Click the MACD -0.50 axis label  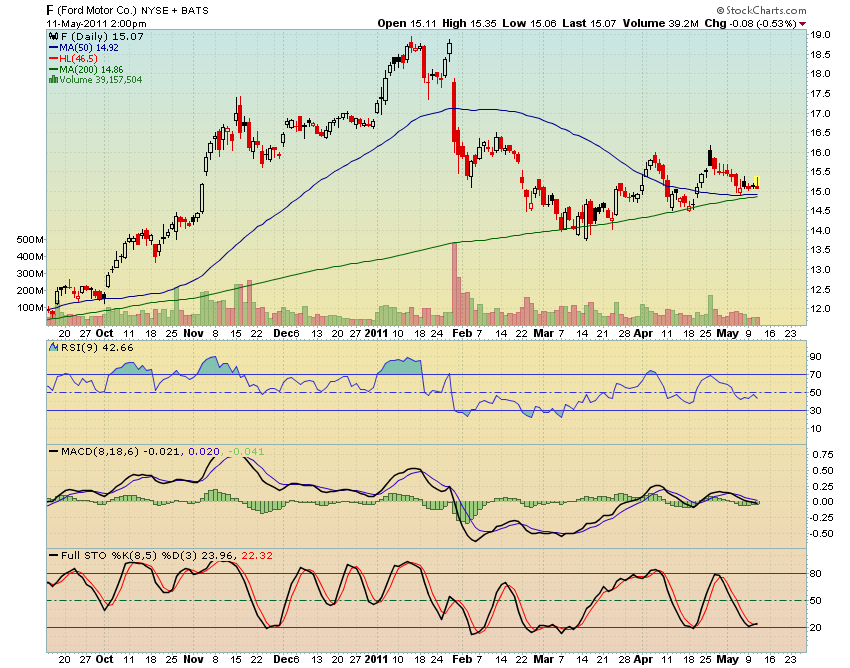coord(822,534)
